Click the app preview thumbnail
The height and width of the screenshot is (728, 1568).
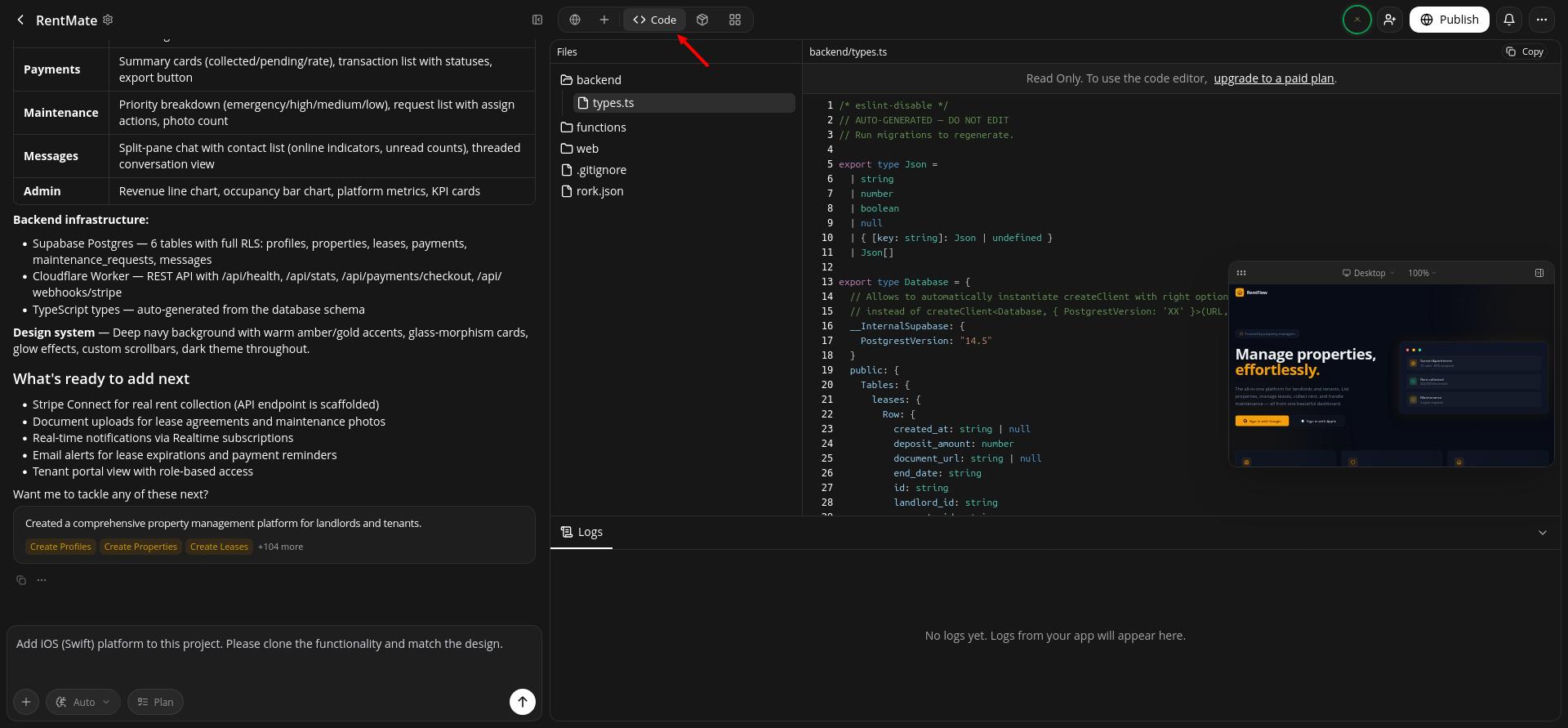pyautogui.click(x=1391, y=376)
